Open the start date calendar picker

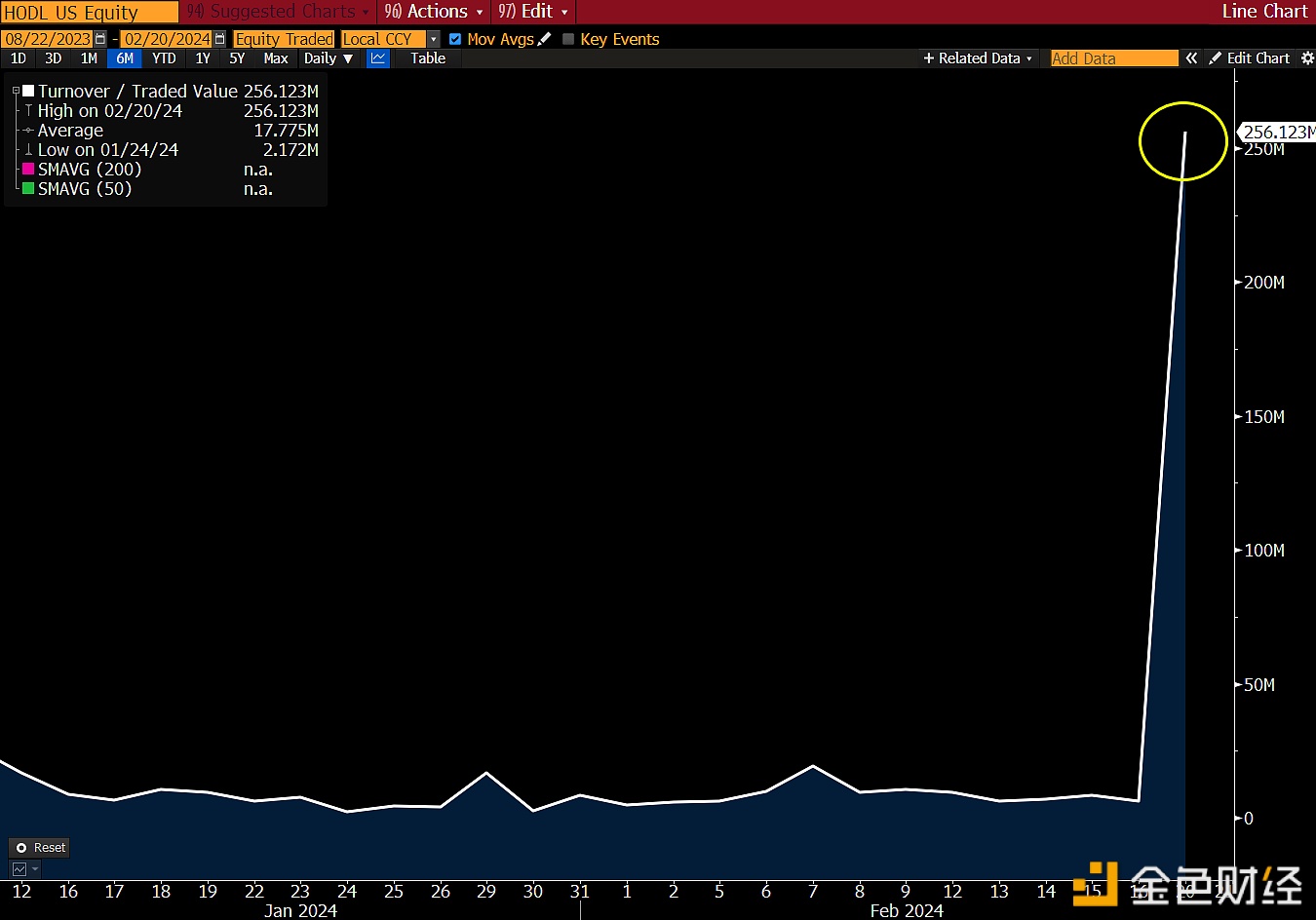[x=100, y=39]
